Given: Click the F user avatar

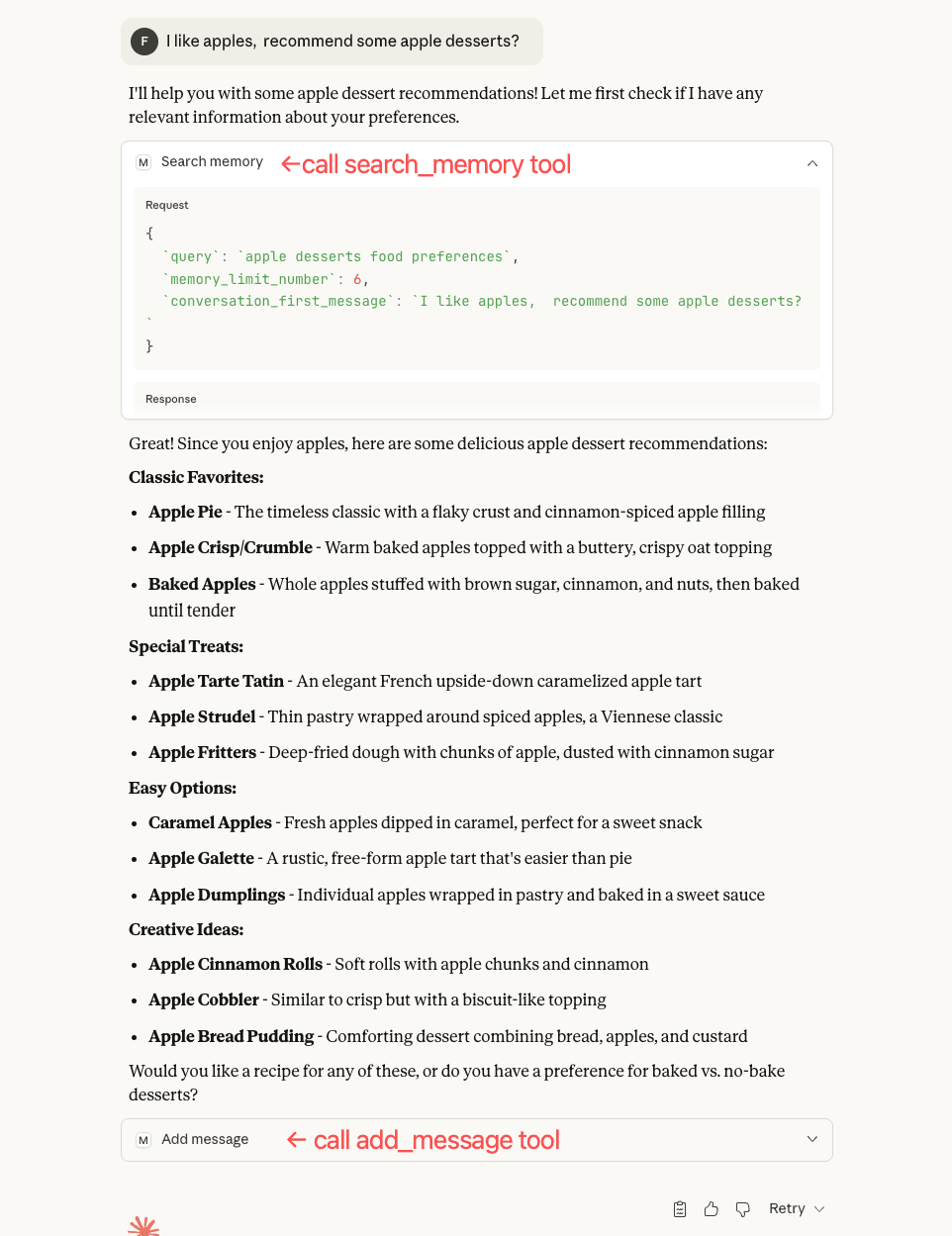Looking at the screenshot, I should pyautogui.click(x=144, y=42).
